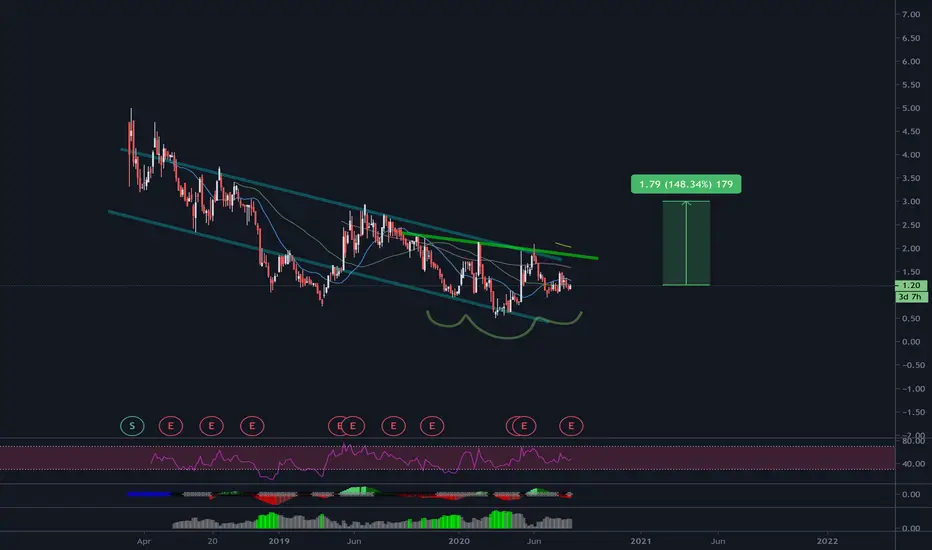Click the 3.00 price axis value
The height and width of the screenshot is (550, 932).
pyautogui.click(x=911, y=202)
